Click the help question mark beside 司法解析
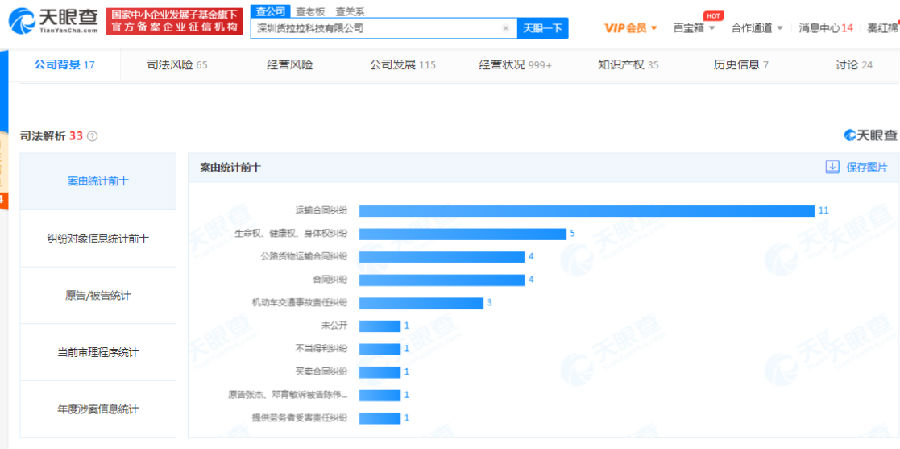The width and height of the screenshot is (900, 449). (92, 137)
